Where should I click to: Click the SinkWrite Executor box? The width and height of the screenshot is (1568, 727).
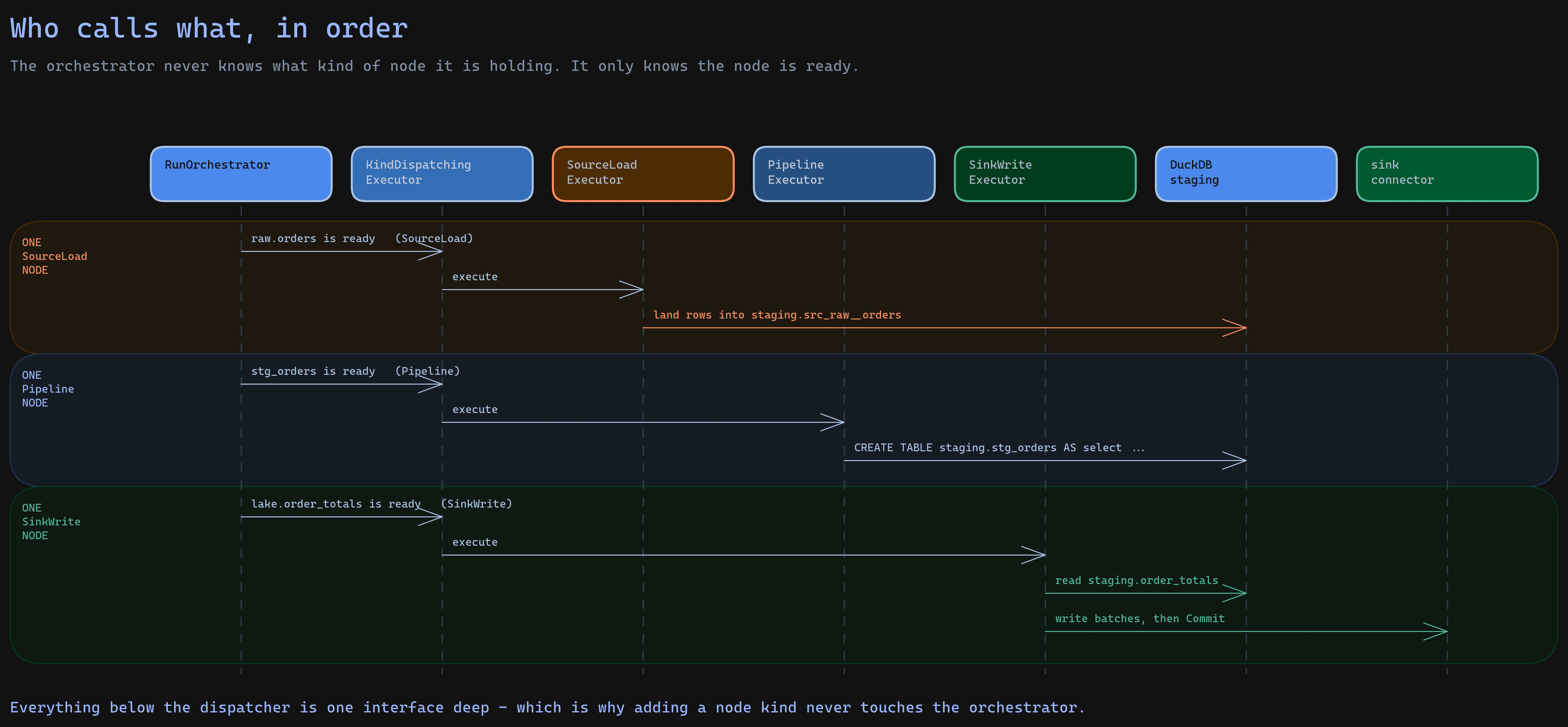pyautogui.click(x=1045, y=173)
